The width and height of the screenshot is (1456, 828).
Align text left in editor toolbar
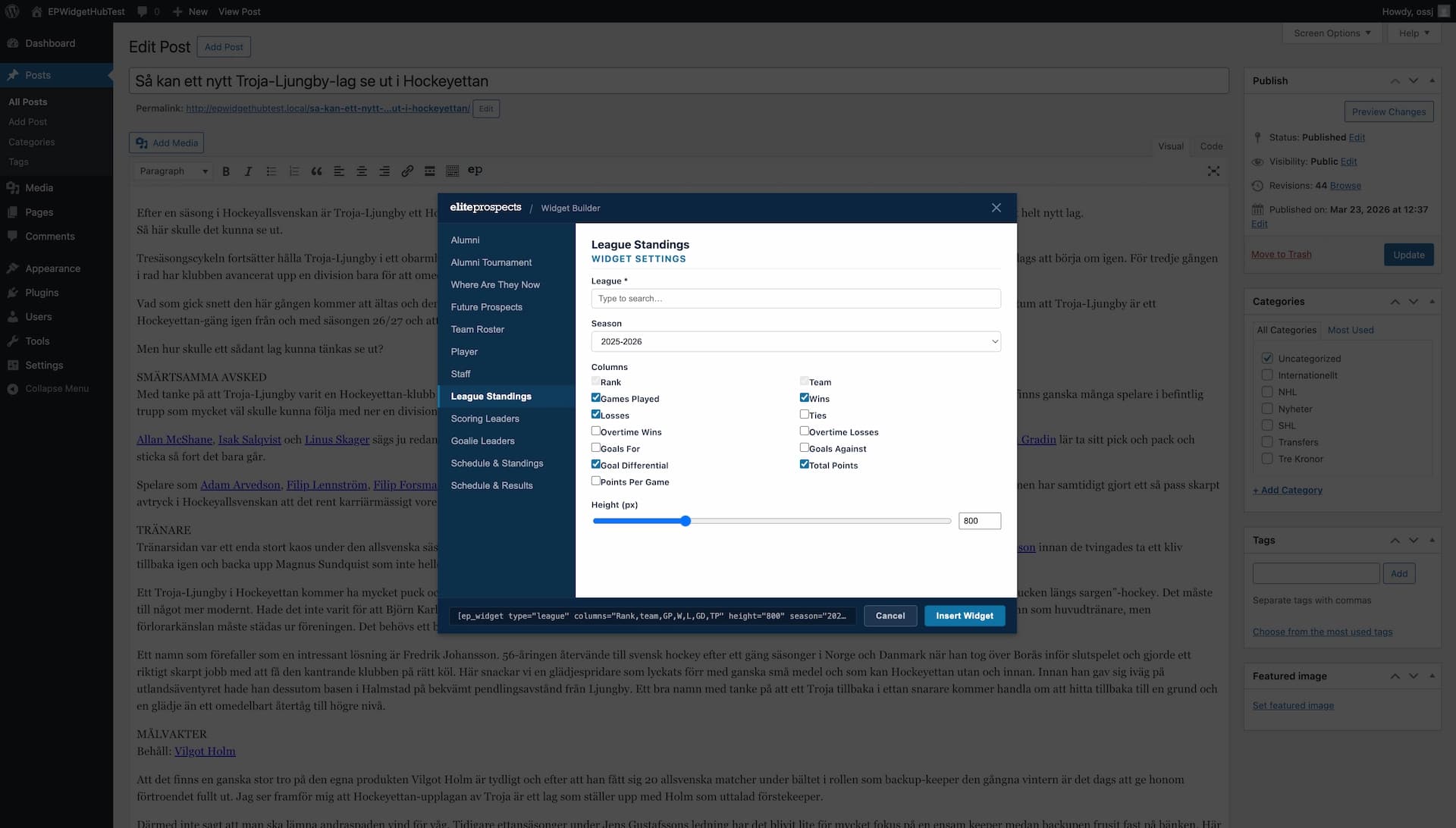point(339,171)
